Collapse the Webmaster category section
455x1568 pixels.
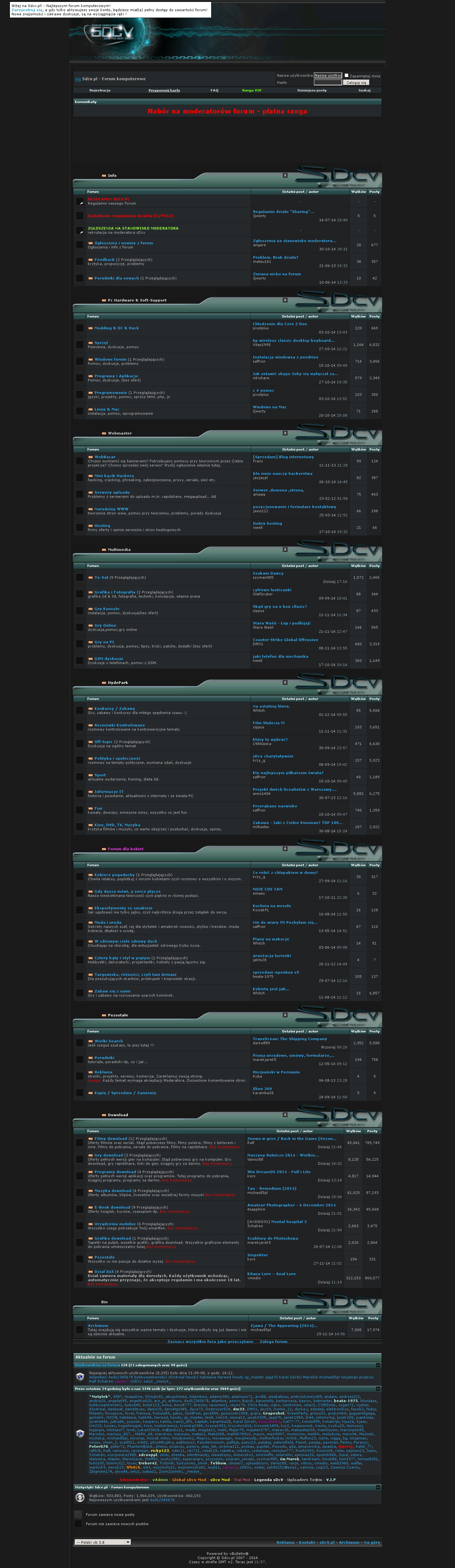pos(285,433)
